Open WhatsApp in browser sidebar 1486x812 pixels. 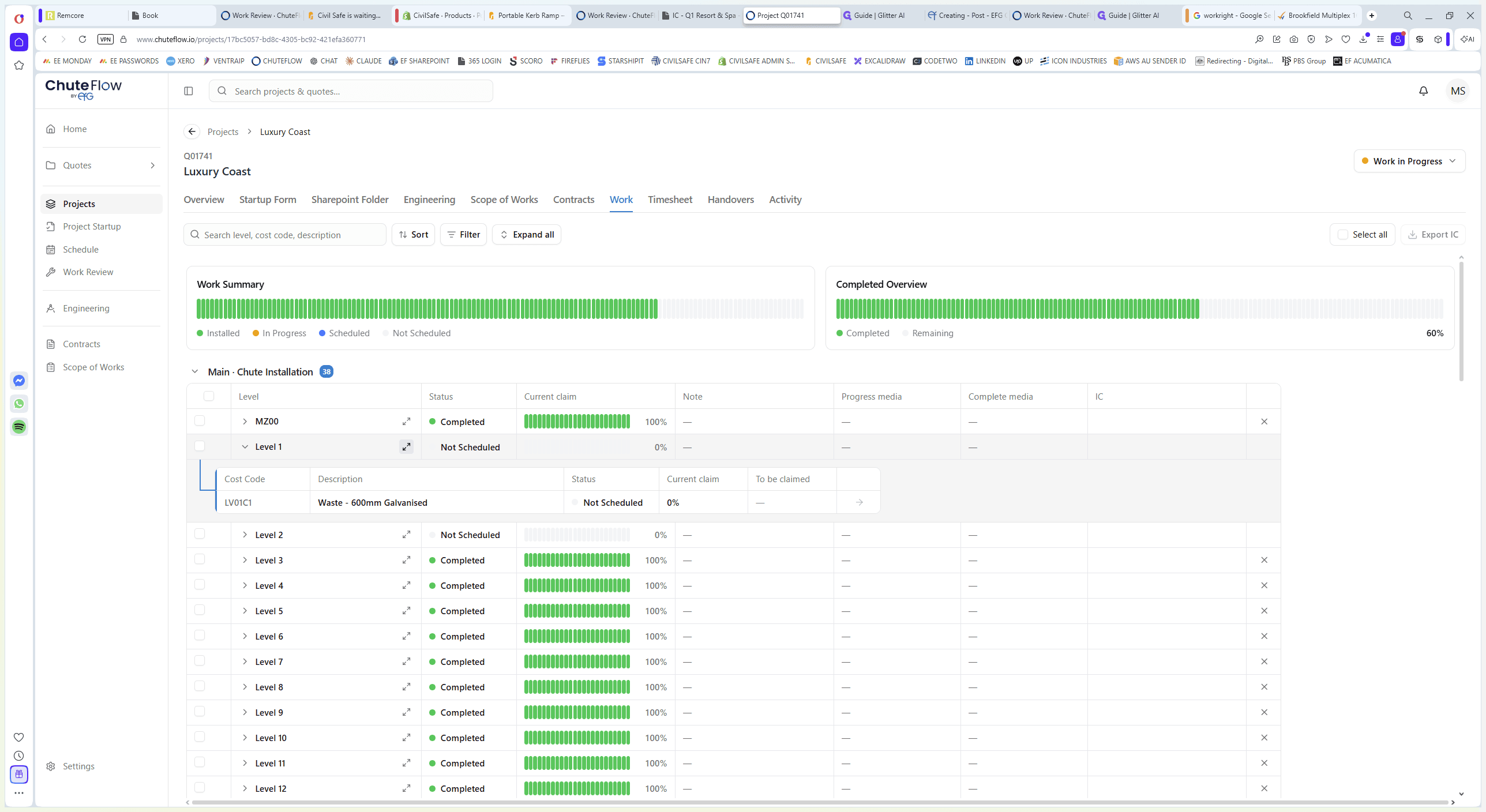(19, 404)
